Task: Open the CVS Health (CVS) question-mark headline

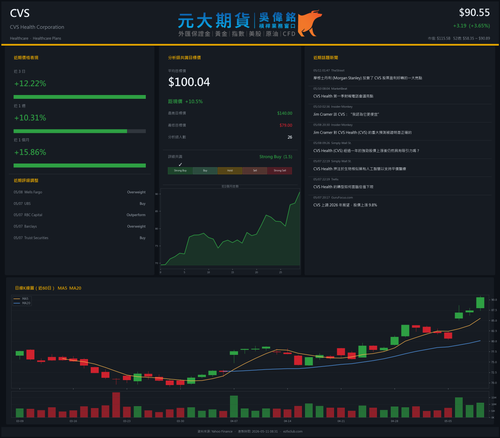Action: (x=366, y=151)
